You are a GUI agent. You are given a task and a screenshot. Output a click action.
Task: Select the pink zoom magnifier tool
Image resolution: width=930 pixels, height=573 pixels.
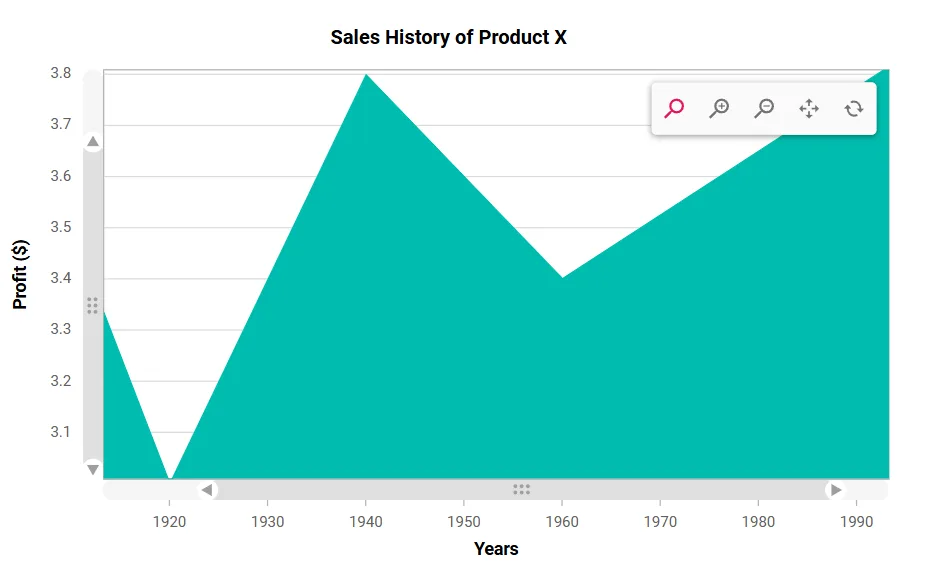[674, 109]
